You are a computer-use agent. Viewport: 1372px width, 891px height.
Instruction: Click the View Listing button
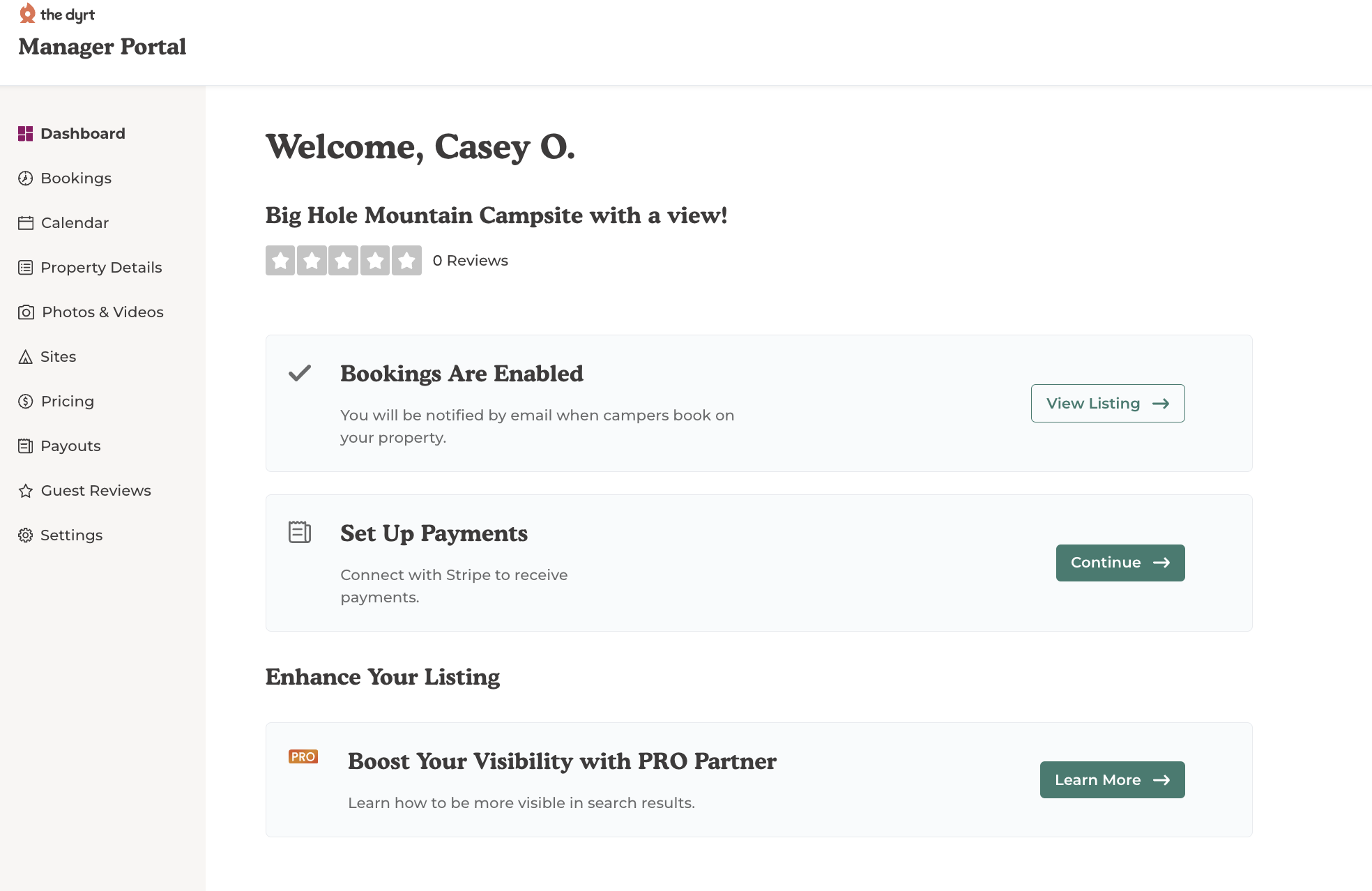pos(1108,403)
